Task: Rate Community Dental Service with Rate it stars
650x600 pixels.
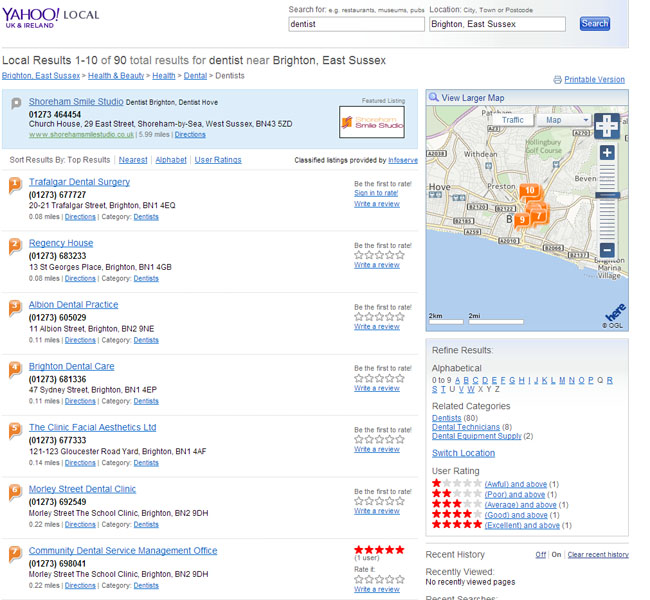Action: [379, 579]
